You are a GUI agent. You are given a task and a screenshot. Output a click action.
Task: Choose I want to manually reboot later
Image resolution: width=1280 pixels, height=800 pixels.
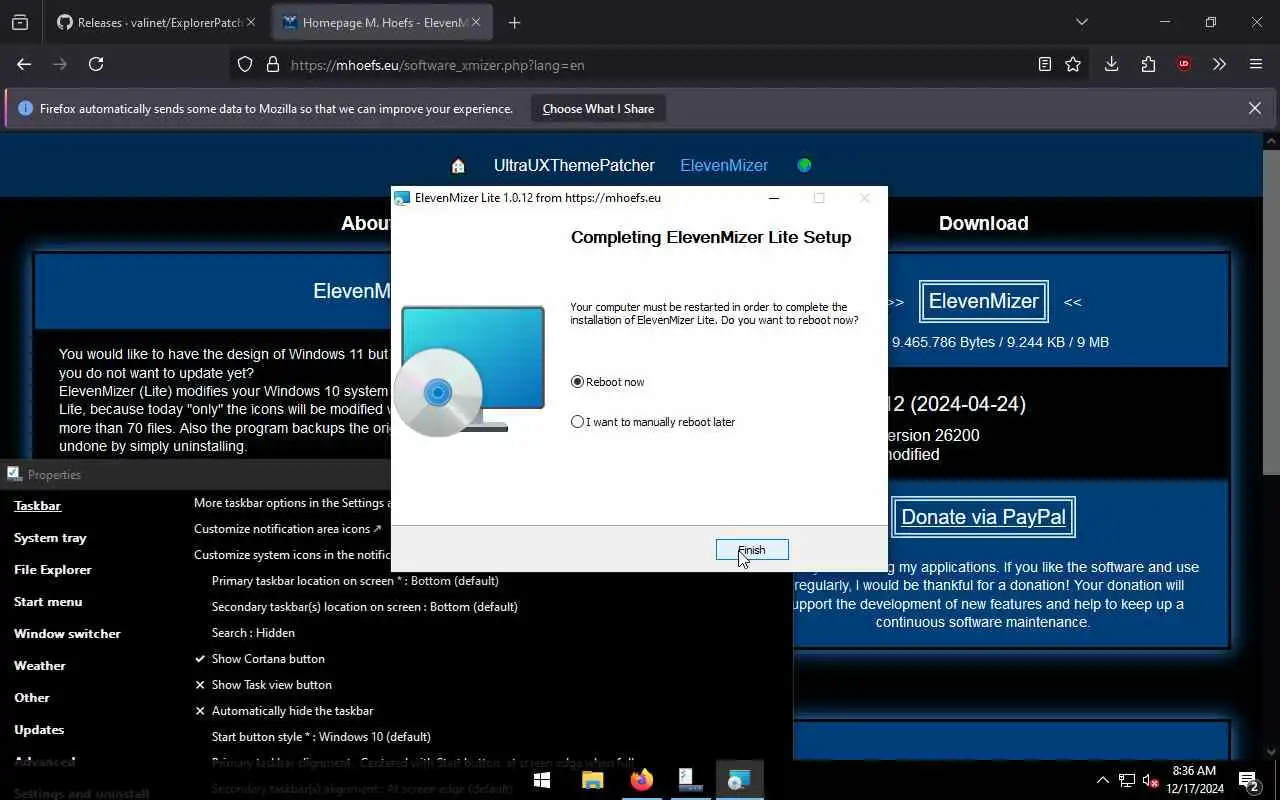(653, 422)
